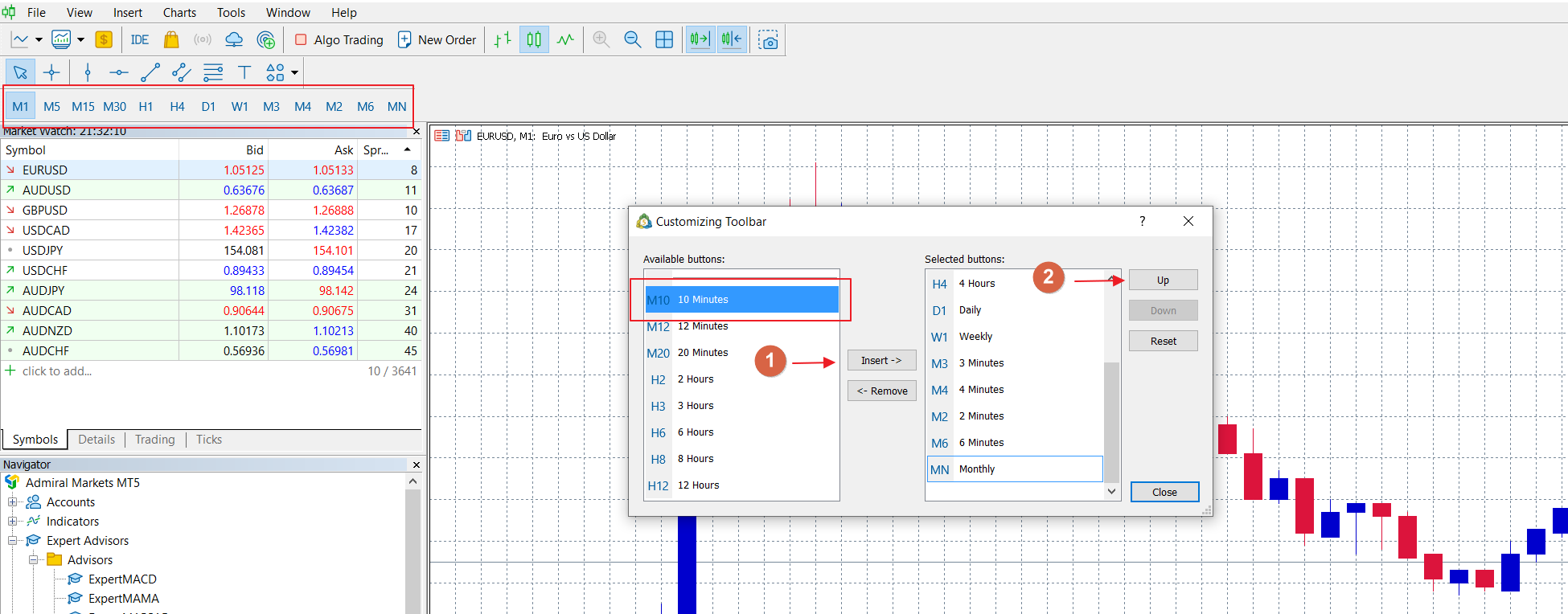1568x614 pixels.
Task: Switch to the D1 timeframe
Action: (x=208, y=106)
